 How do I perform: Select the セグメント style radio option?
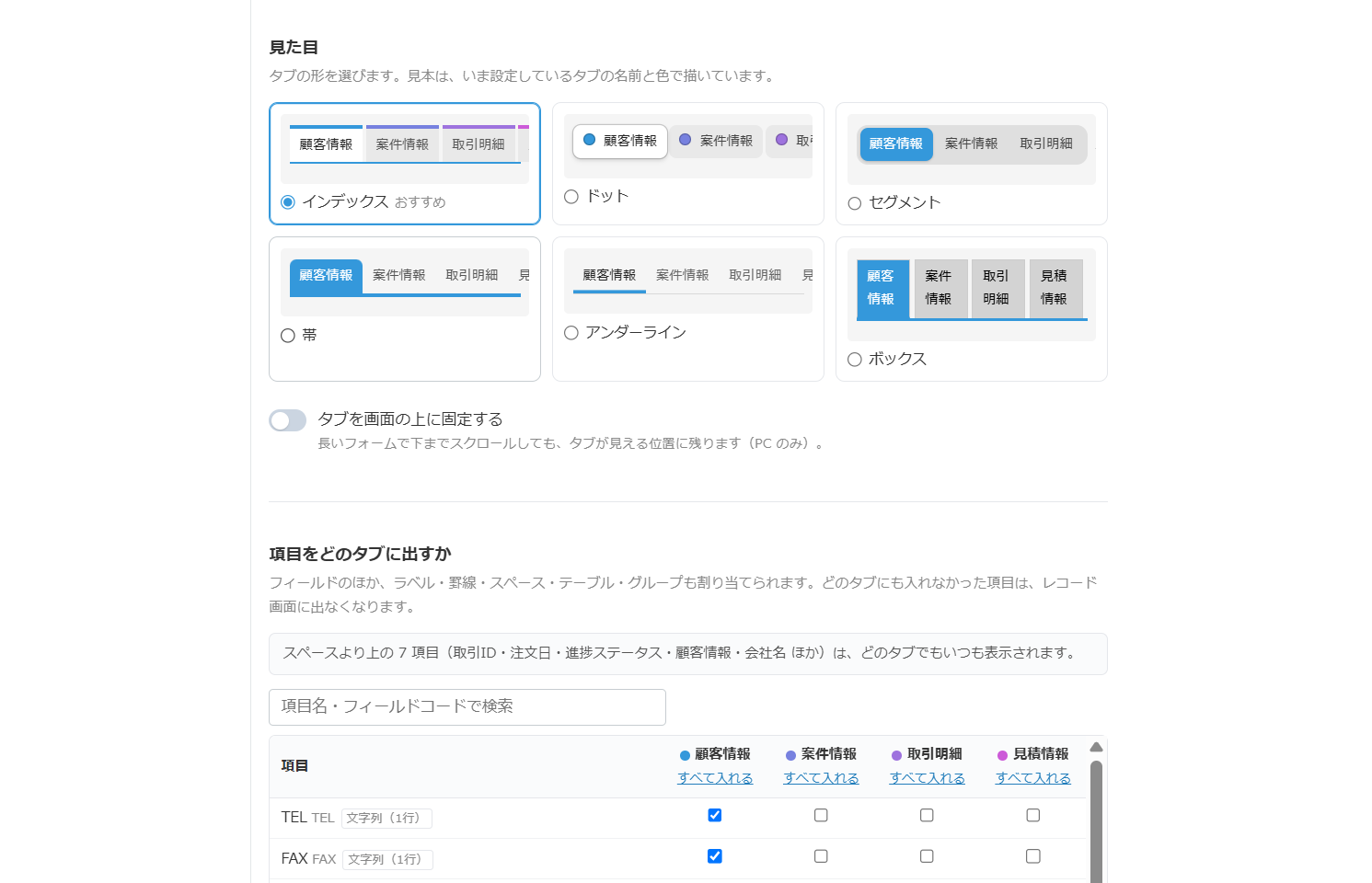(x=855, y=203)
